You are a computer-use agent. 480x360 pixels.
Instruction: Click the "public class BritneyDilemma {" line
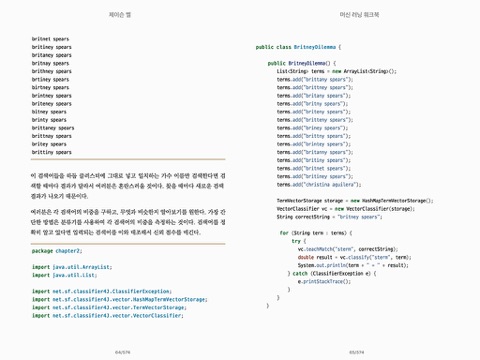298,47
